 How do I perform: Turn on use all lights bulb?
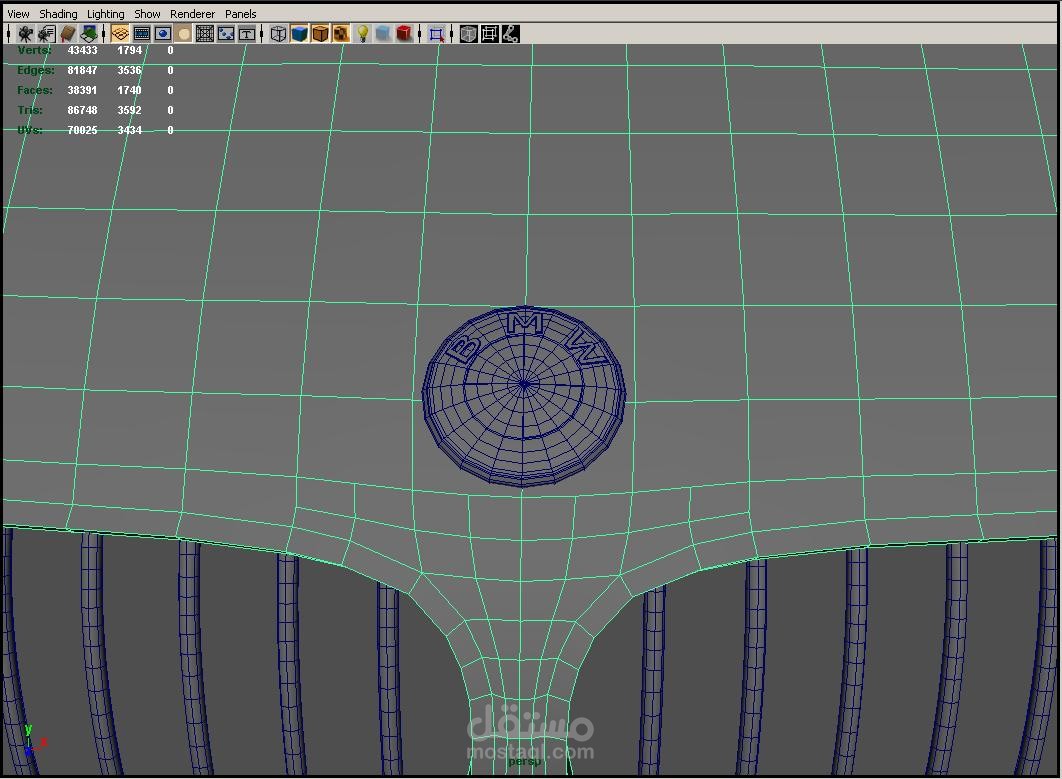point(363,34)
